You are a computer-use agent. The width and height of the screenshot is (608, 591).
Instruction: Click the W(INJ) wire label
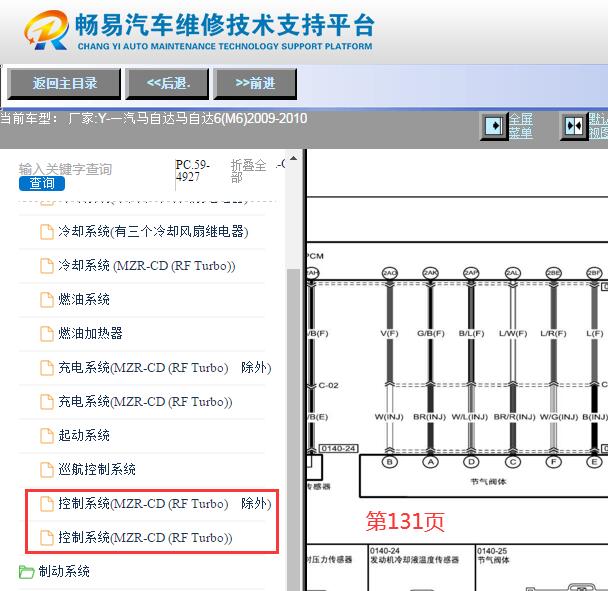coord(389,417)
